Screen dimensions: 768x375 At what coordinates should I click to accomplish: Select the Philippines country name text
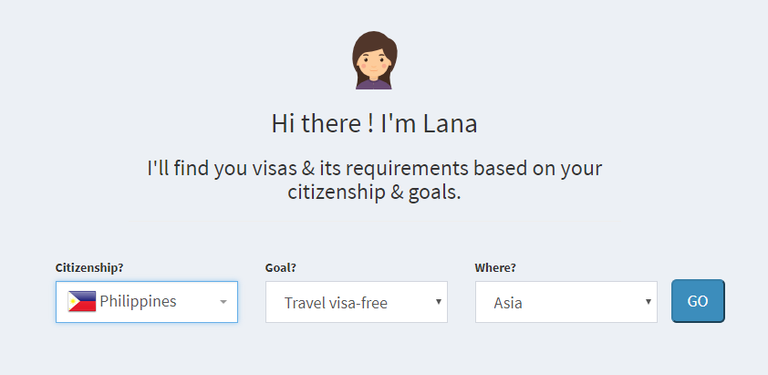coord(138,301)
